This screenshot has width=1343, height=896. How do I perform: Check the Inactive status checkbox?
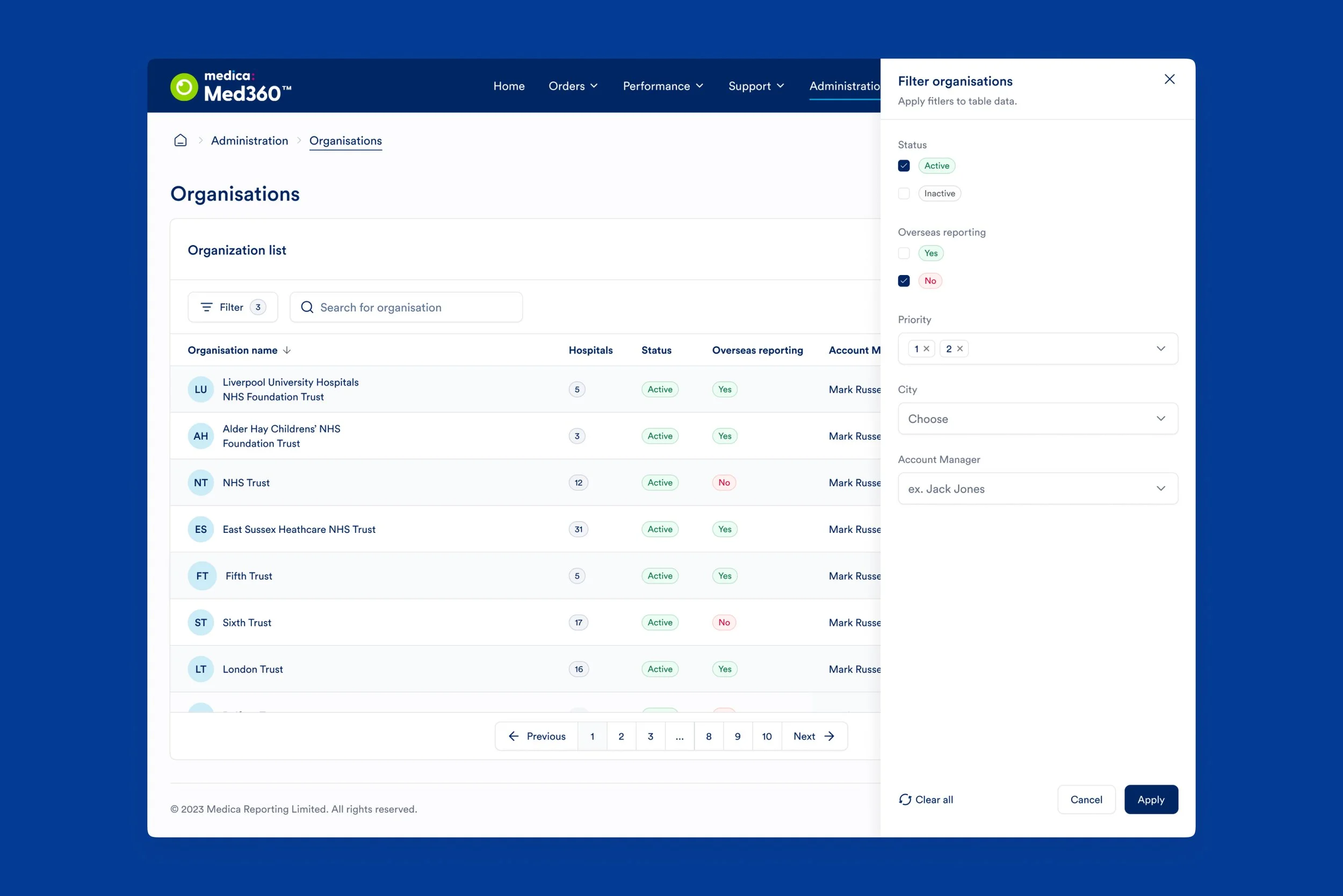click(904, 194)
